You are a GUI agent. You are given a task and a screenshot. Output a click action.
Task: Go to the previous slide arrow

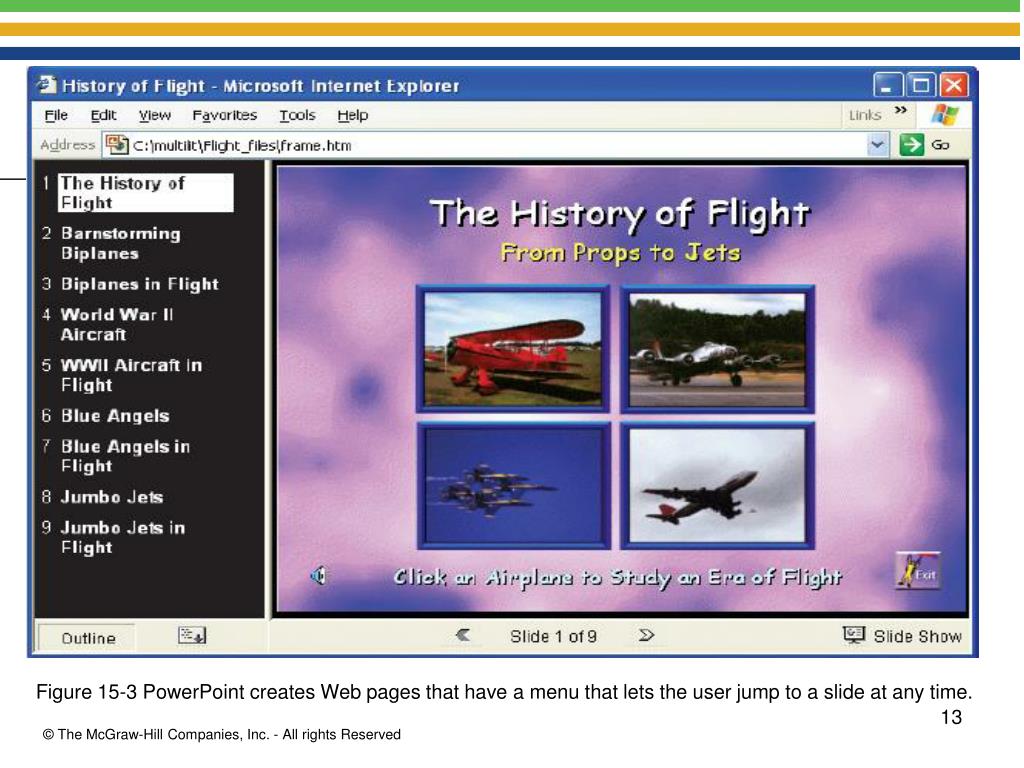(x=462, y=635)
